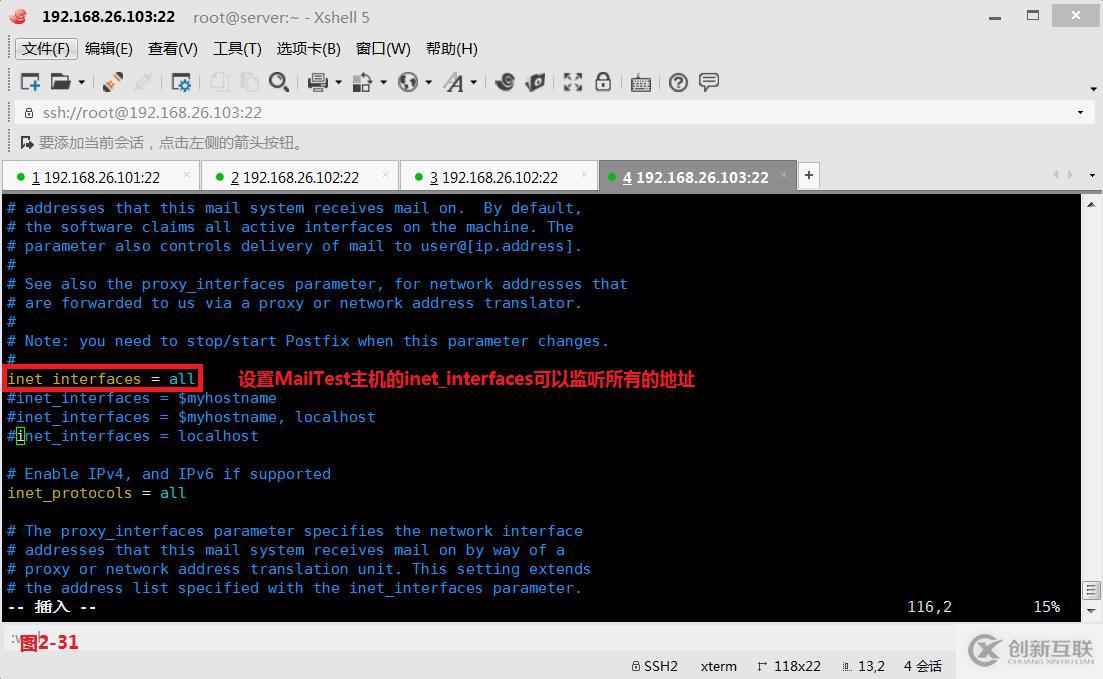The width and height of the screenshot is (1103, 679).
Task: Open session properties gear window icon
Action: [x=181, y=82]
